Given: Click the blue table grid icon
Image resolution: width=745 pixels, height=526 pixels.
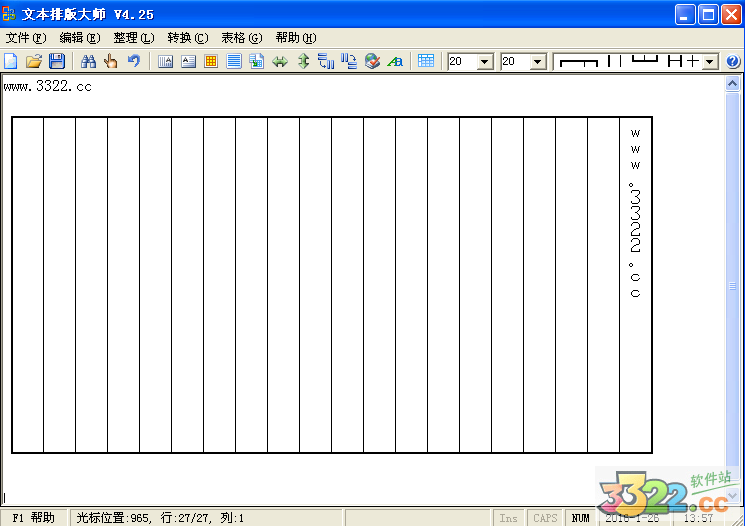Looking at the screenshot, I should pos(426,62).
